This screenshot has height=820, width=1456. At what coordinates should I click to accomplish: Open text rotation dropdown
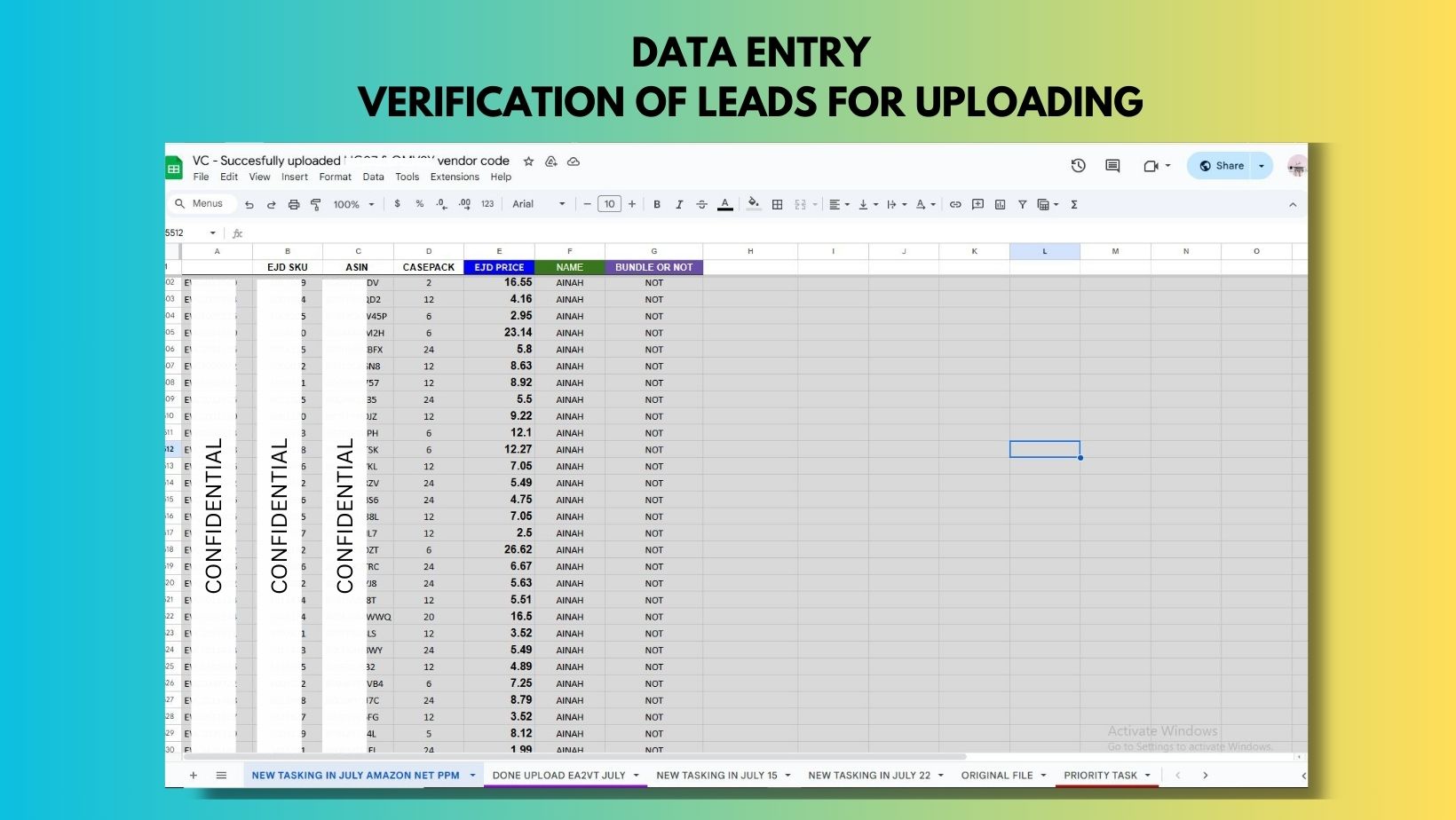click(925, 204)
